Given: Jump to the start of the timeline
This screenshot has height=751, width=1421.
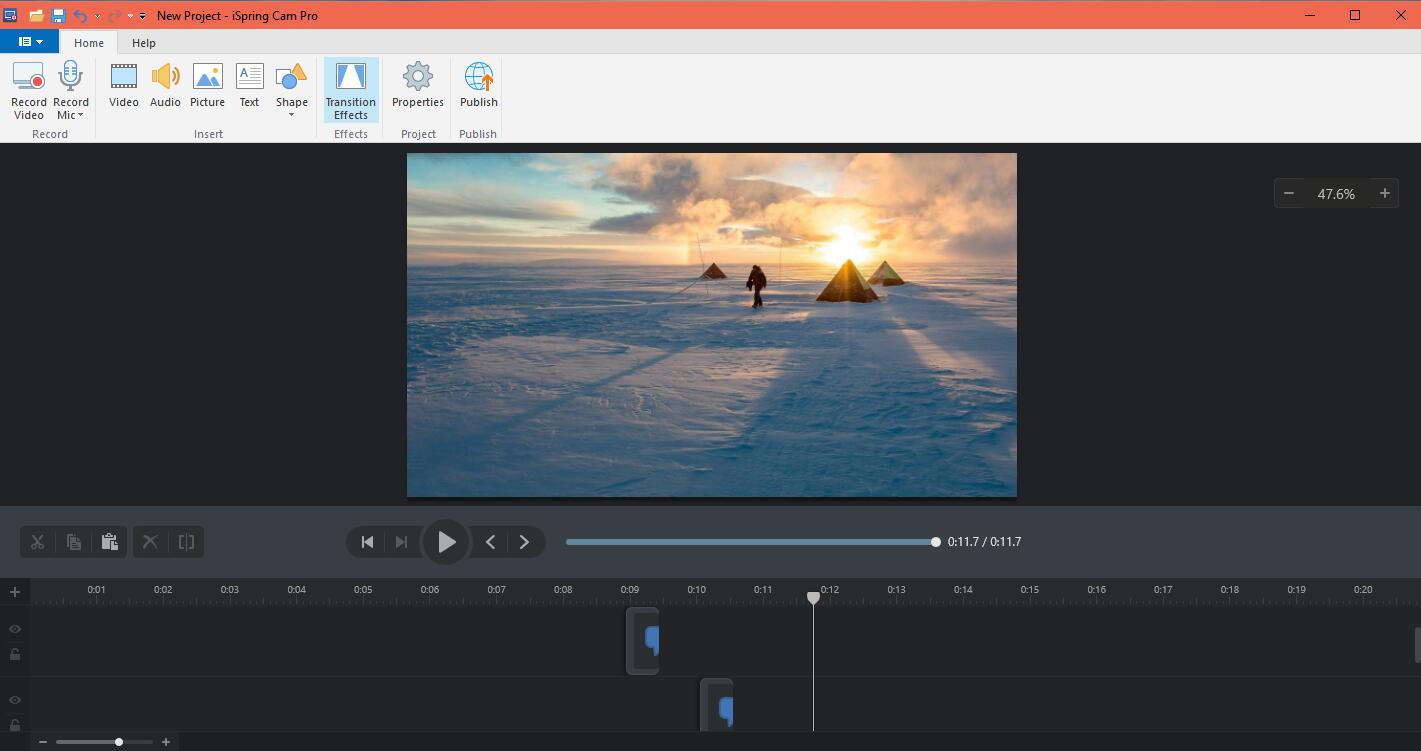Looking at the screenshot, I should pos(367,542).
